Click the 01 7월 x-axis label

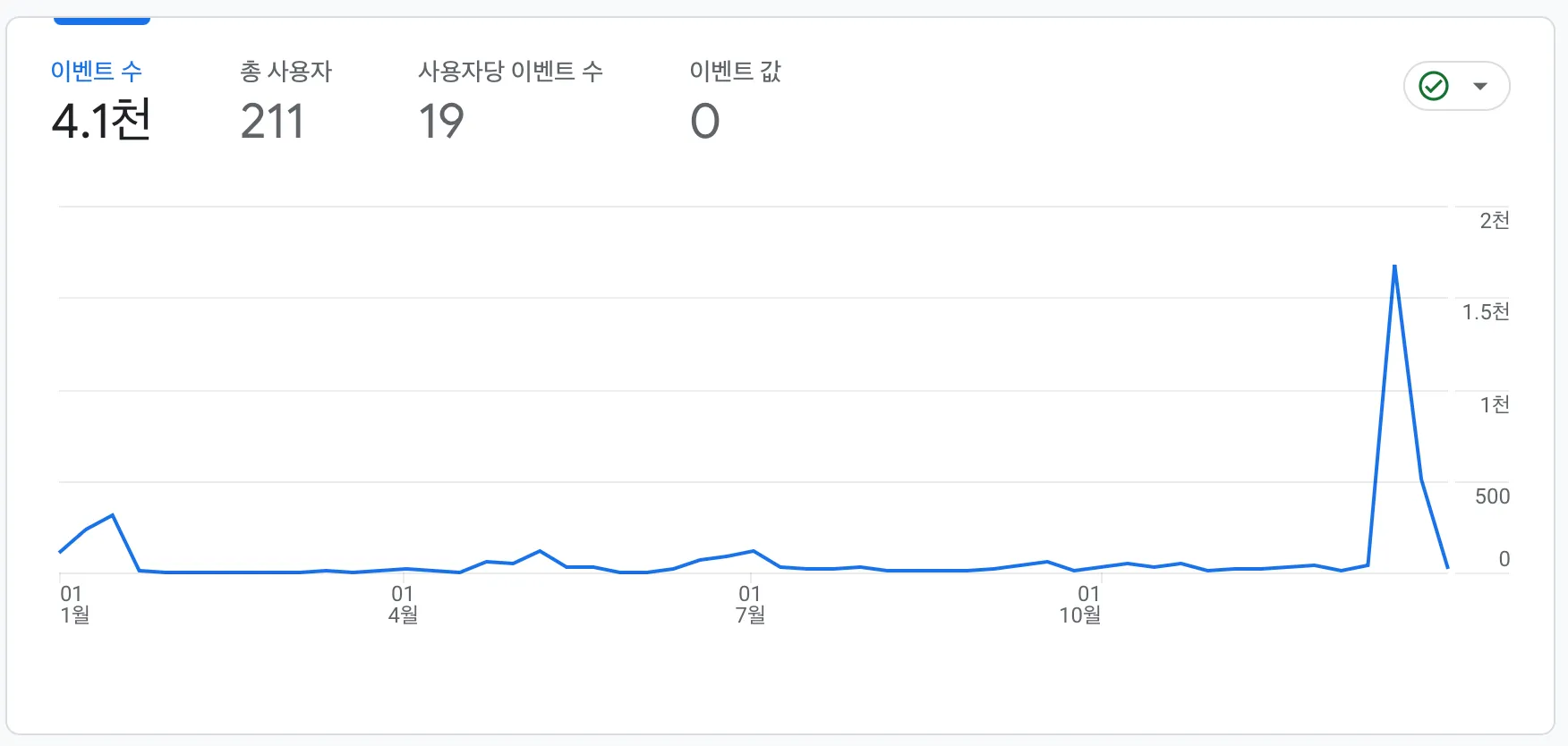750,605
